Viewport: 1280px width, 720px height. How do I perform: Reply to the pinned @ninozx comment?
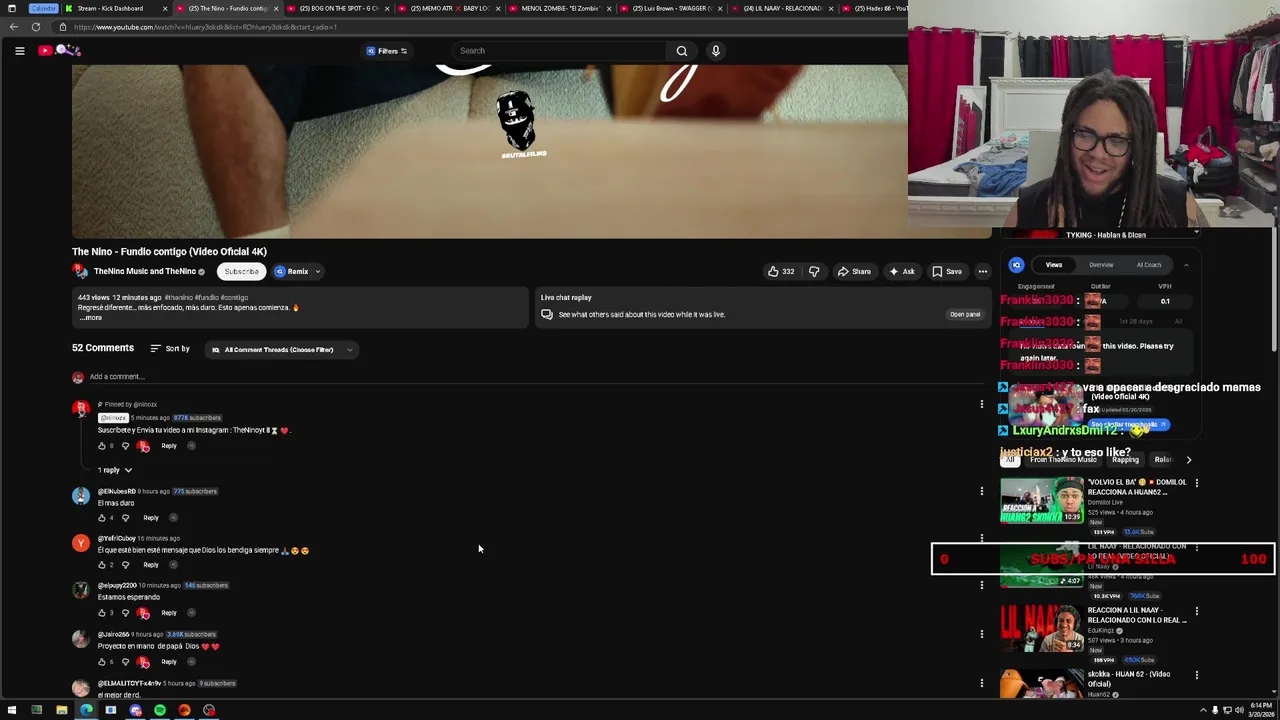tap(168, 446)
